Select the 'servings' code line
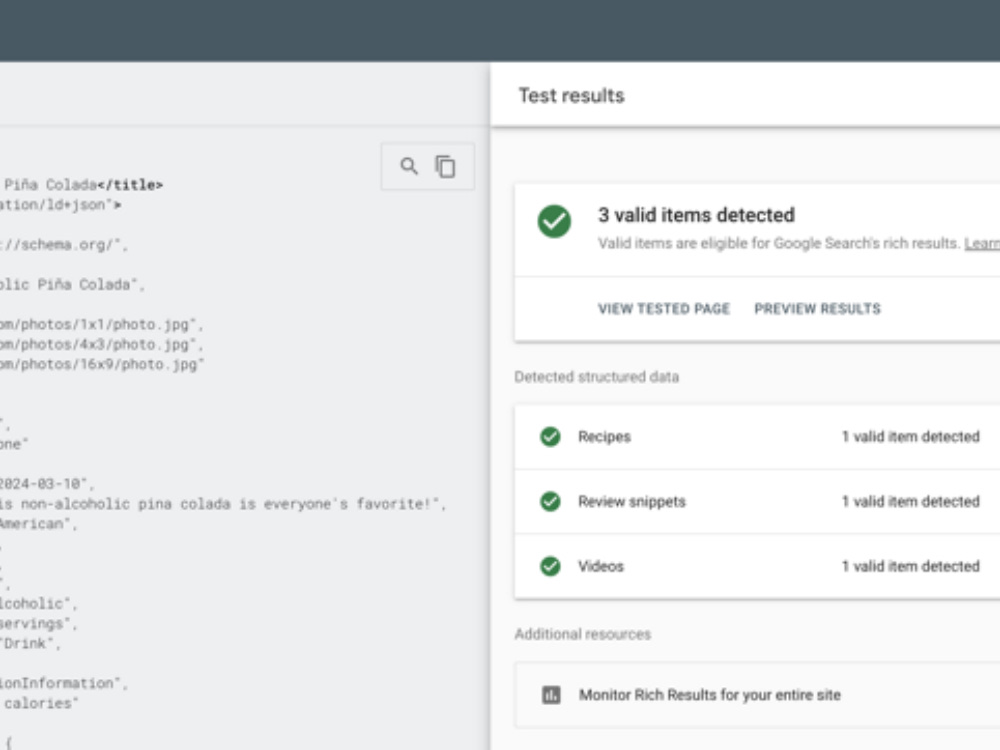 [x=38, y=624]
